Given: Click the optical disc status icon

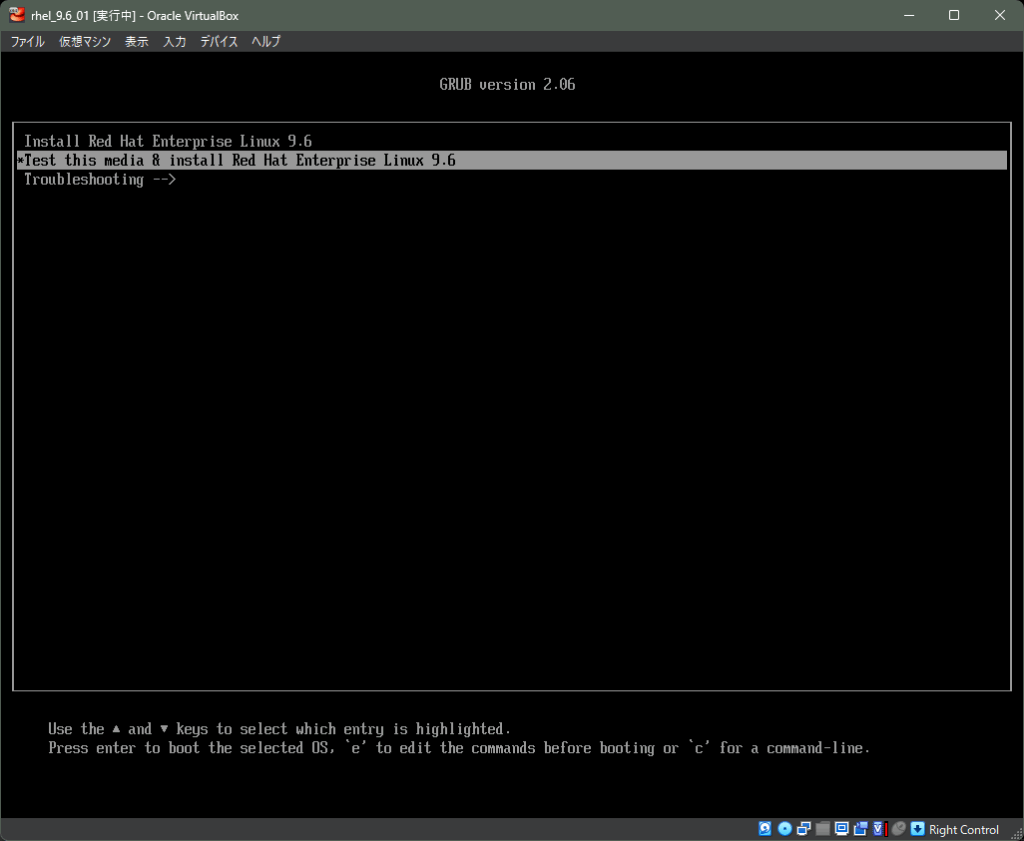Looking at the screenshot, I should click(x=785, y=829).
